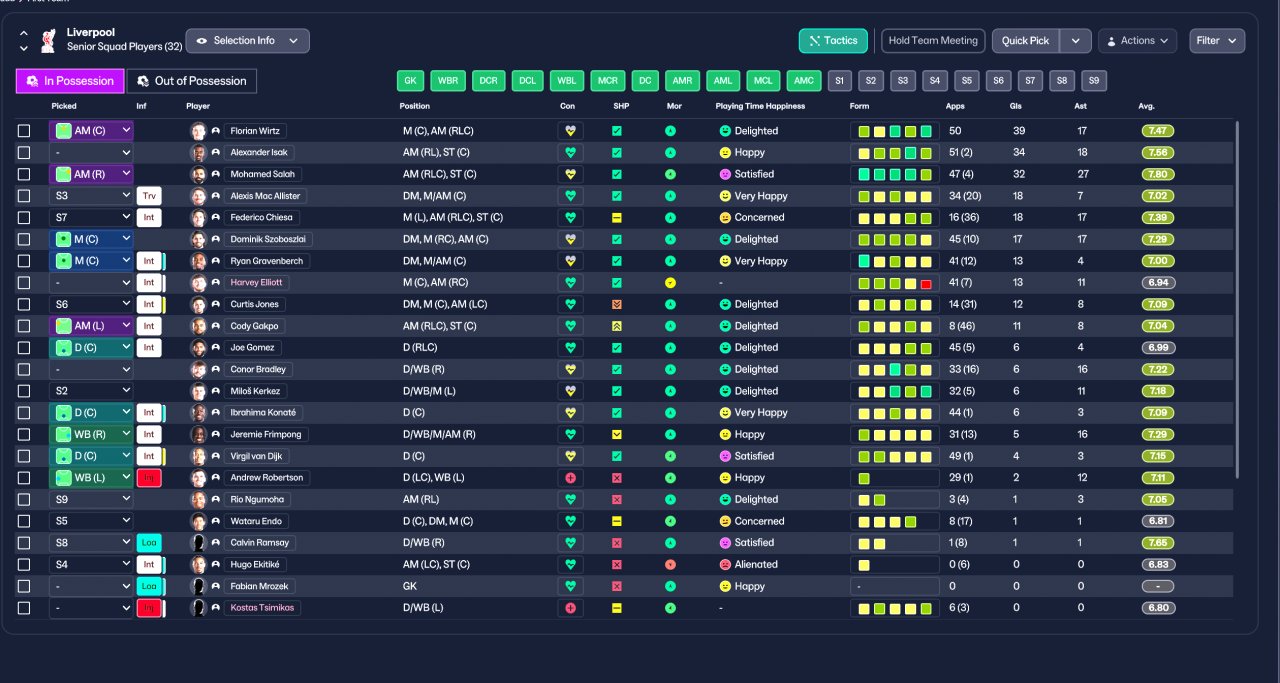Open Picked dropdown WB (R) for Jeremie Frimpong
This screenshot has width=1280, height=683.
[x=91, y=435]
